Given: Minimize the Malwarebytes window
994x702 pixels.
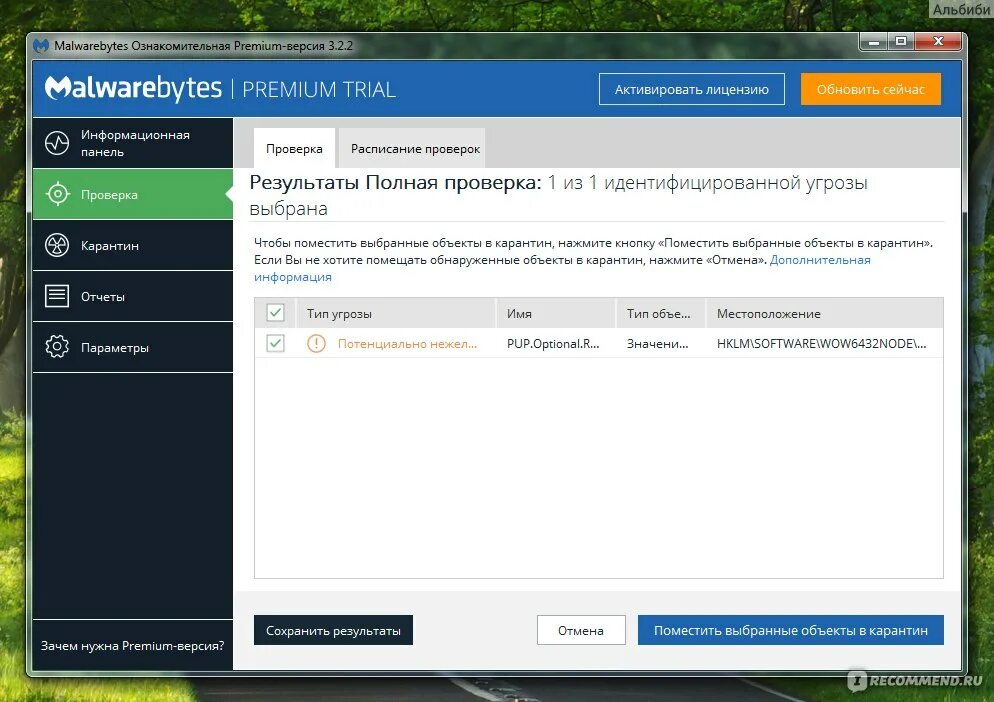Looking at the screenshot, I should point(874,42).
